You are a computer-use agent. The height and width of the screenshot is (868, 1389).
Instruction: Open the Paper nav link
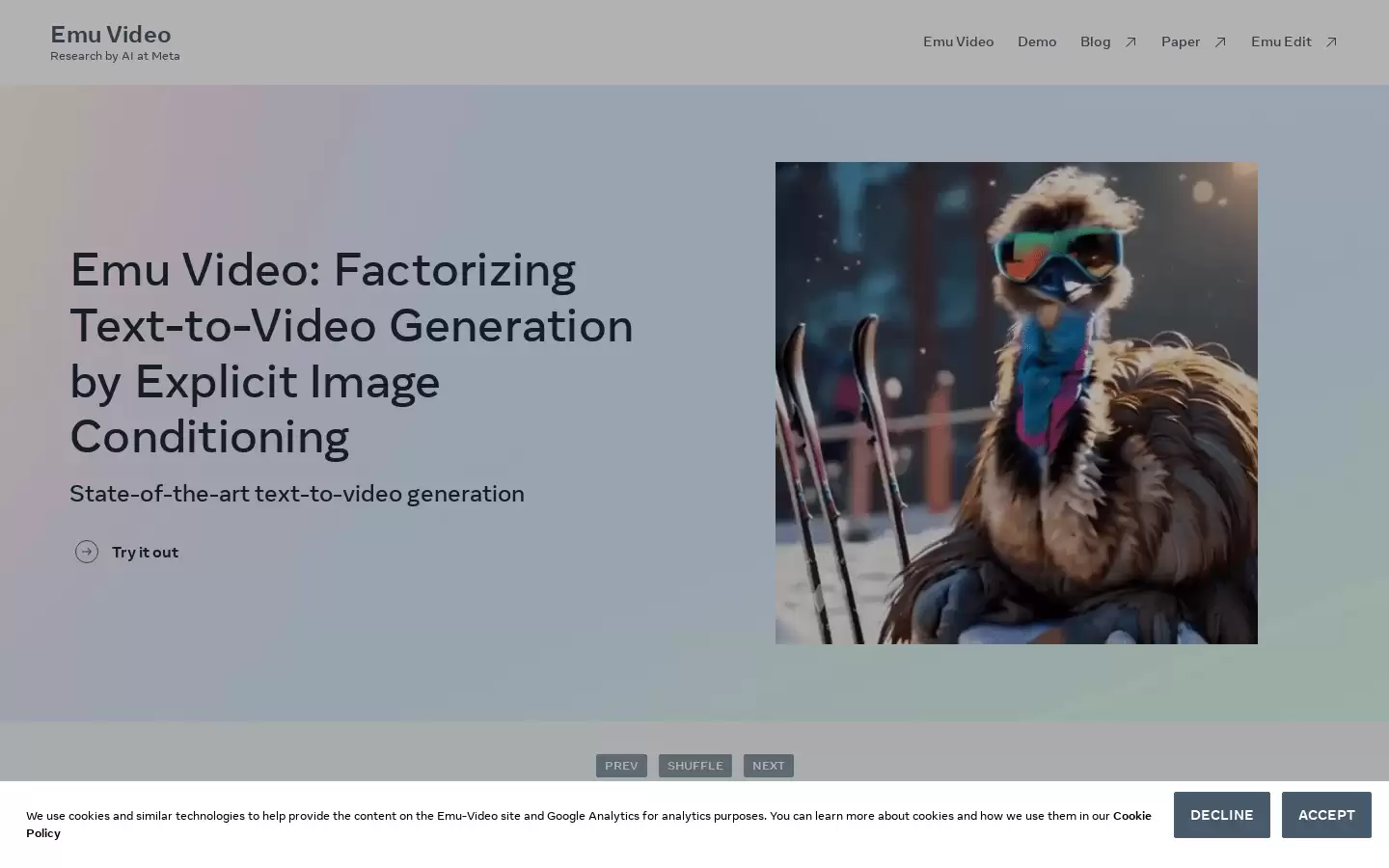tap(1181, 41)
